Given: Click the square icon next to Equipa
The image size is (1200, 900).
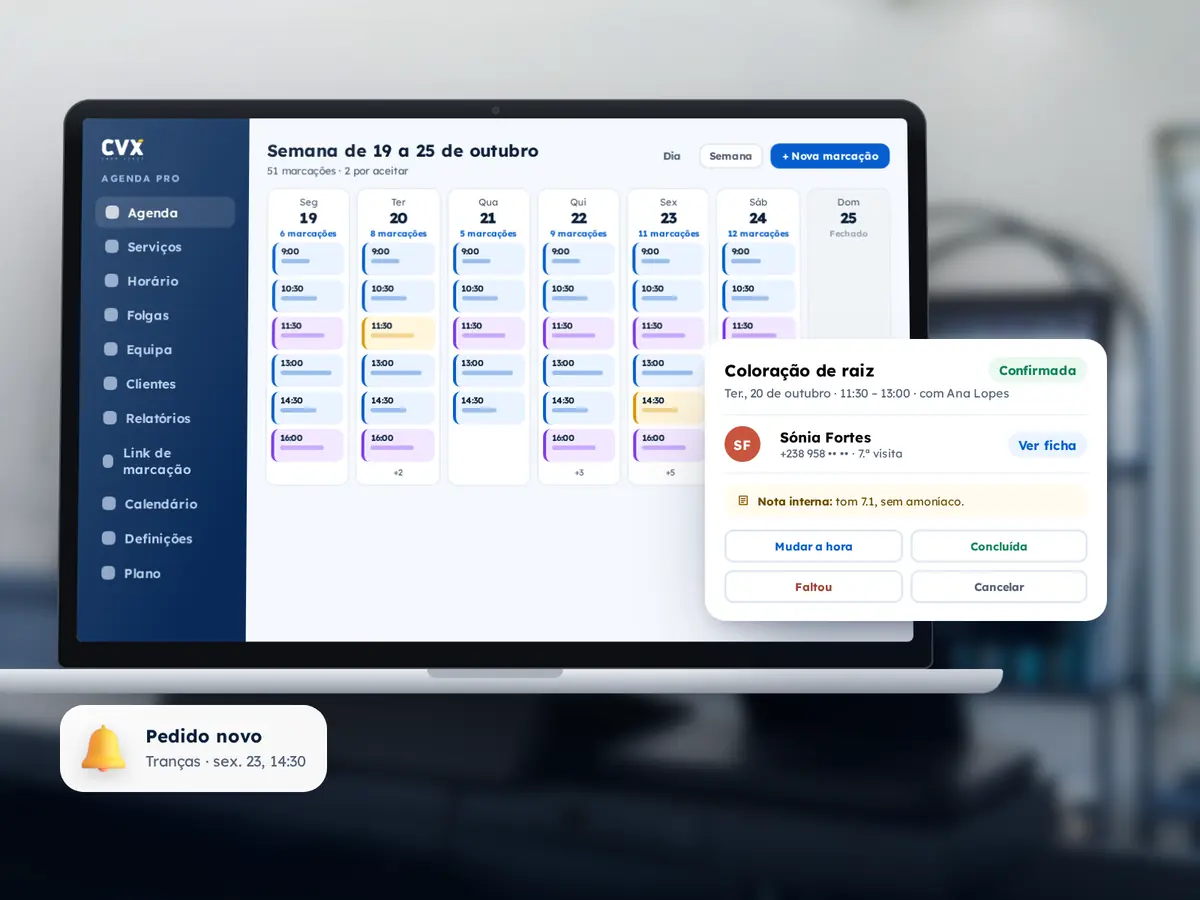Looking at the screenshot, I should [x=111, y=350].
